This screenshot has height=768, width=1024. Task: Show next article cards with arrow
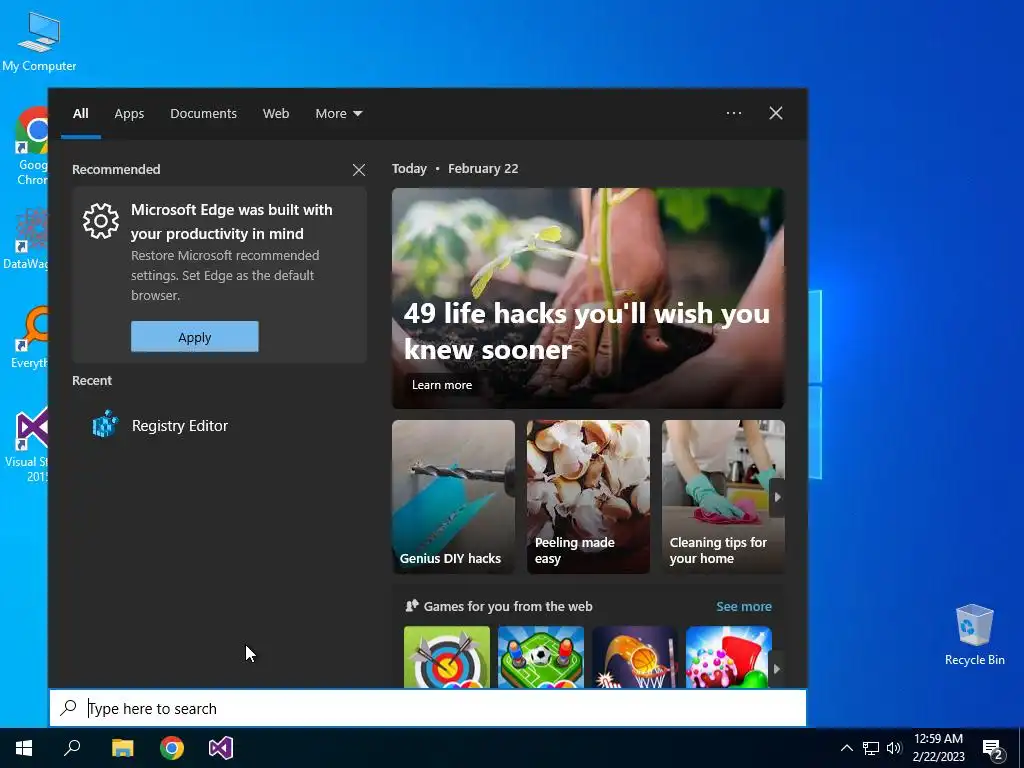(x=777, y=497)
